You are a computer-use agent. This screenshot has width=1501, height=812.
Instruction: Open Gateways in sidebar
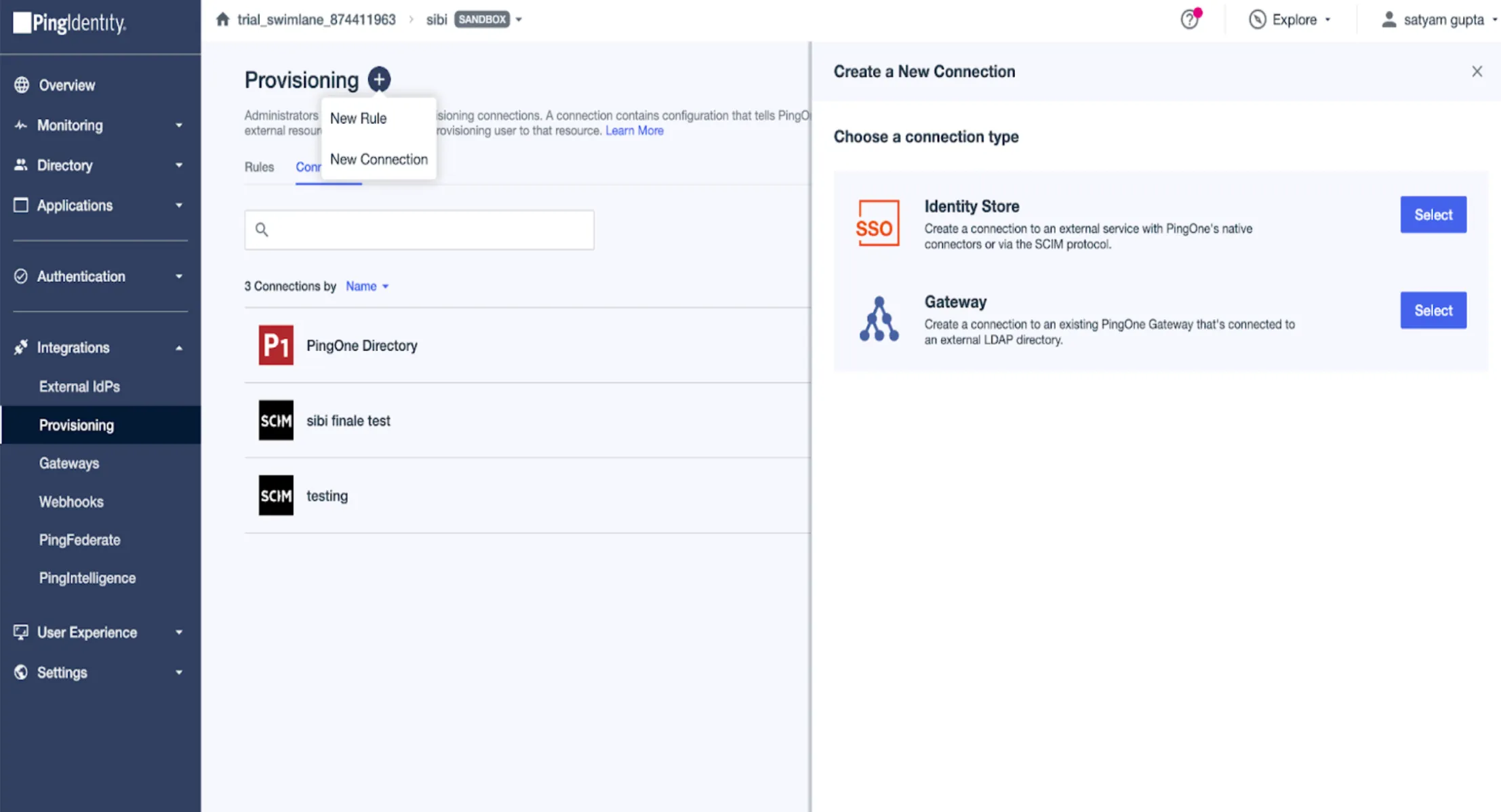click(x=69, y=463)
